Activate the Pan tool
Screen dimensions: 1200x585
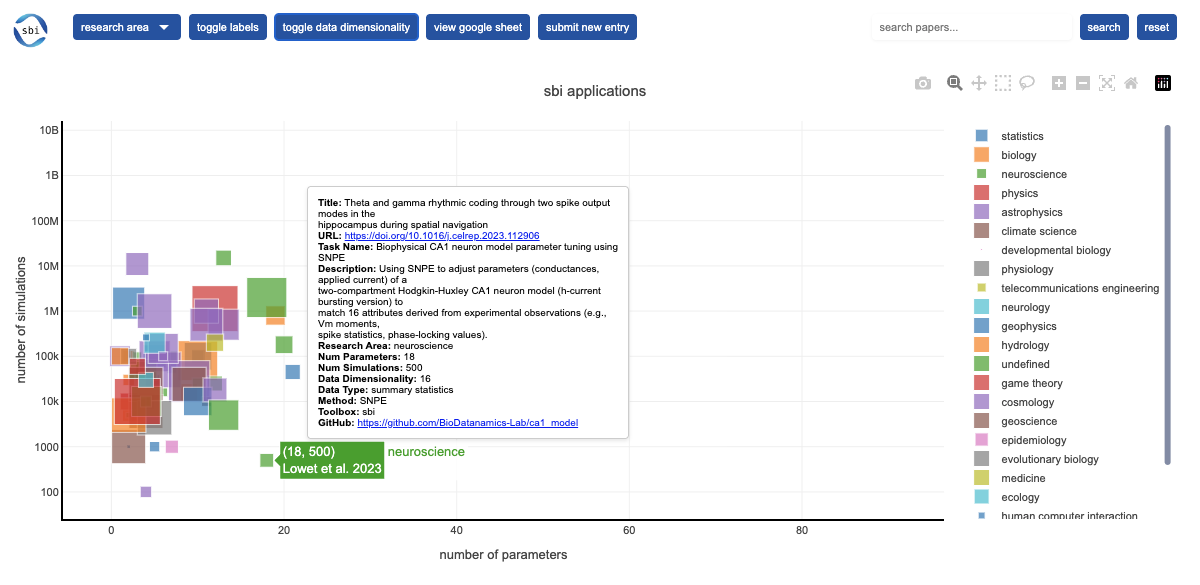click(x=979, y=83)
